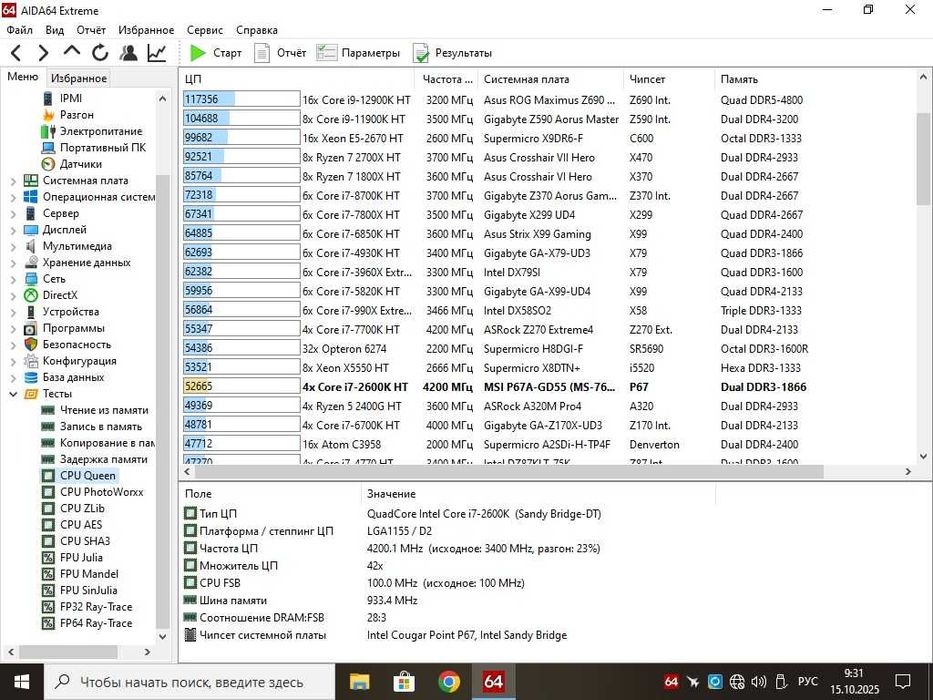Collapse the Тесты node
Viewport: 933px width, 700px height.
[x=13, y=393]
